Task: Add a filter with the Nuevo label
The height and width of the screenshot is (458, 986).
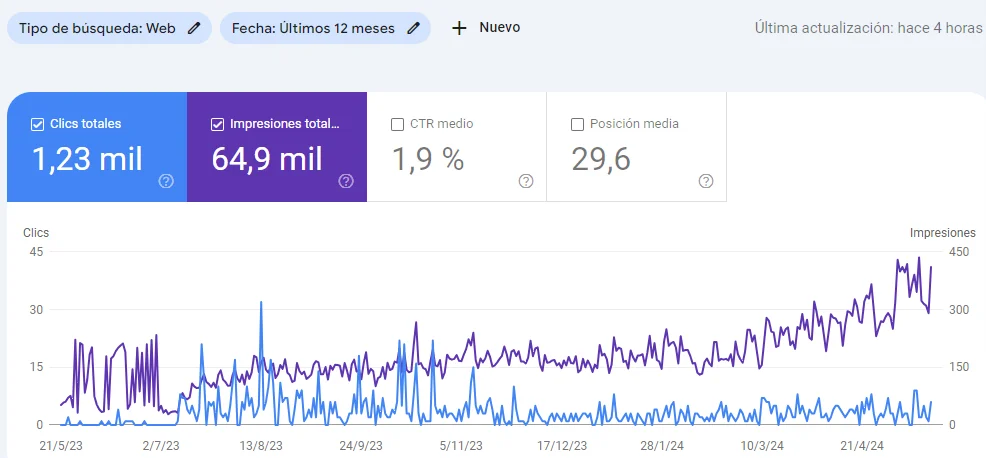Action: [x=499, y=28]
